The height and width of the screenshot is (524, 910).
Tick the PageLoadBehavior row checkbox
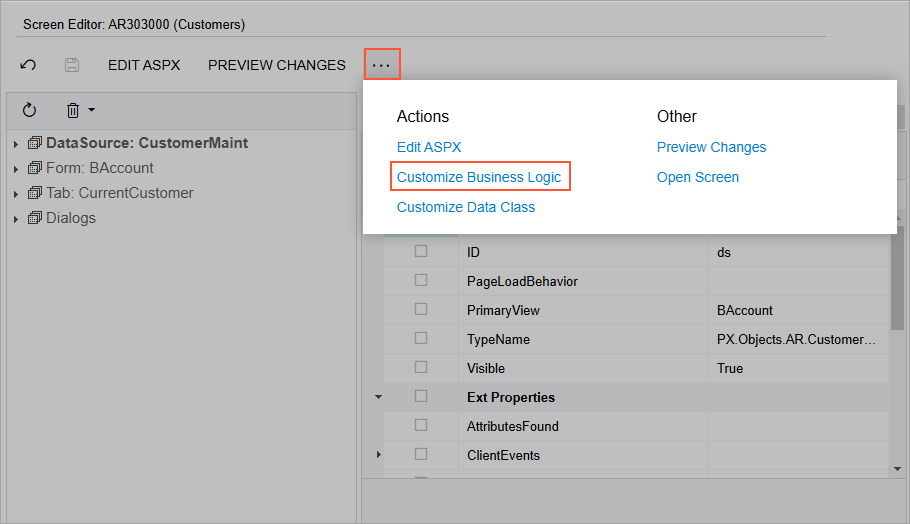click(x=421, y=281)
